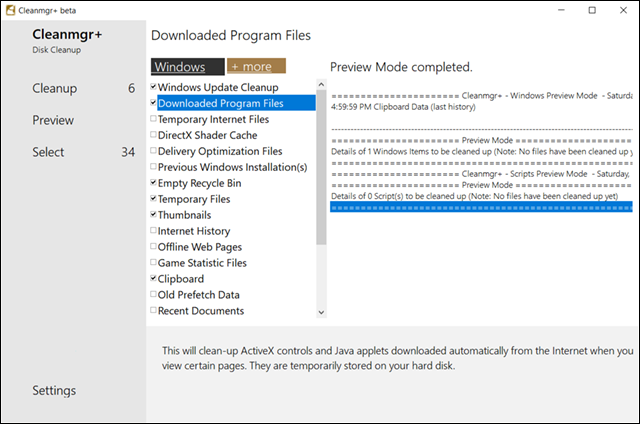Image resolution: width=640 pixels, height=424 pixels.
Task: Click the 'Details of 1 Windows Items' log line
Action: coord(482,151)
